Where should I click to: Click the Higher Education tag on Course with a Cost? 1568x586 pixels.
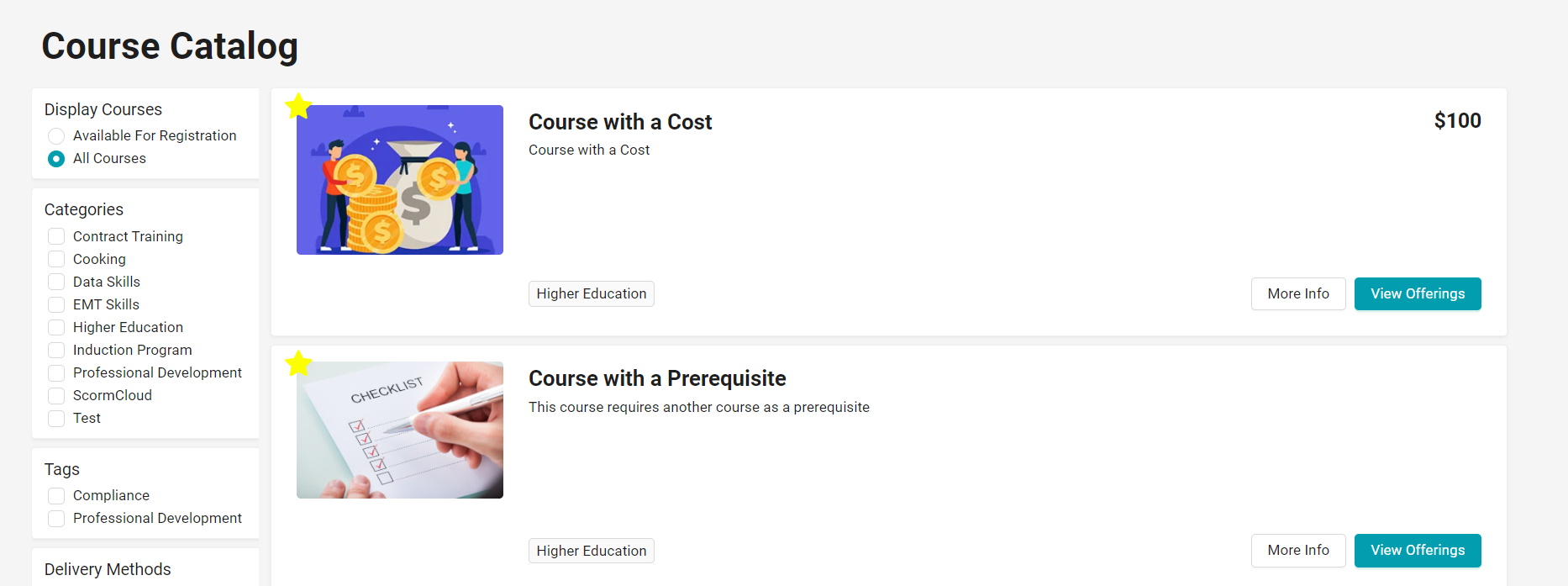591,293
